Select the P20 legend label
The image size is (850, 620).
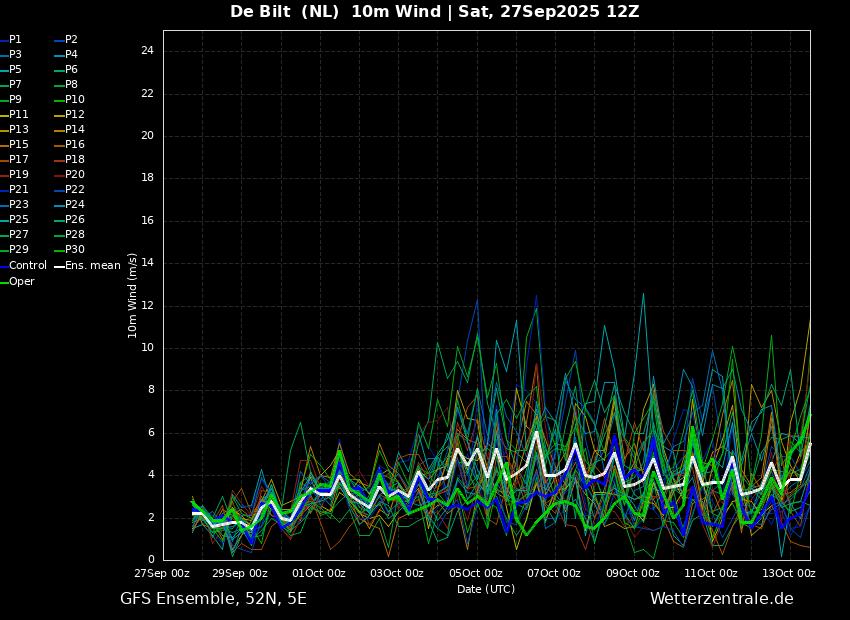70,175
